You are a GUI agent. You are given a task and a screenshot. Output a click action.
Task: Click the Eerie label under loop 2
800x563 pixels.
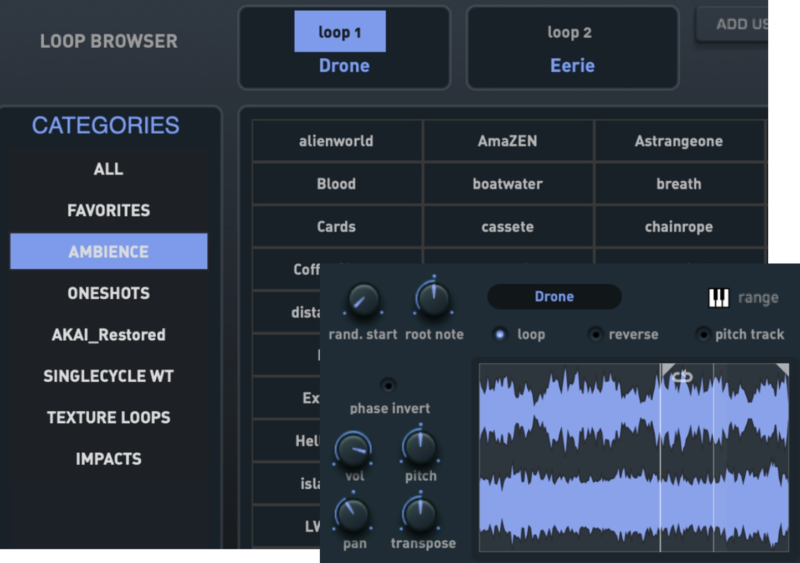(x=572, y=66)
